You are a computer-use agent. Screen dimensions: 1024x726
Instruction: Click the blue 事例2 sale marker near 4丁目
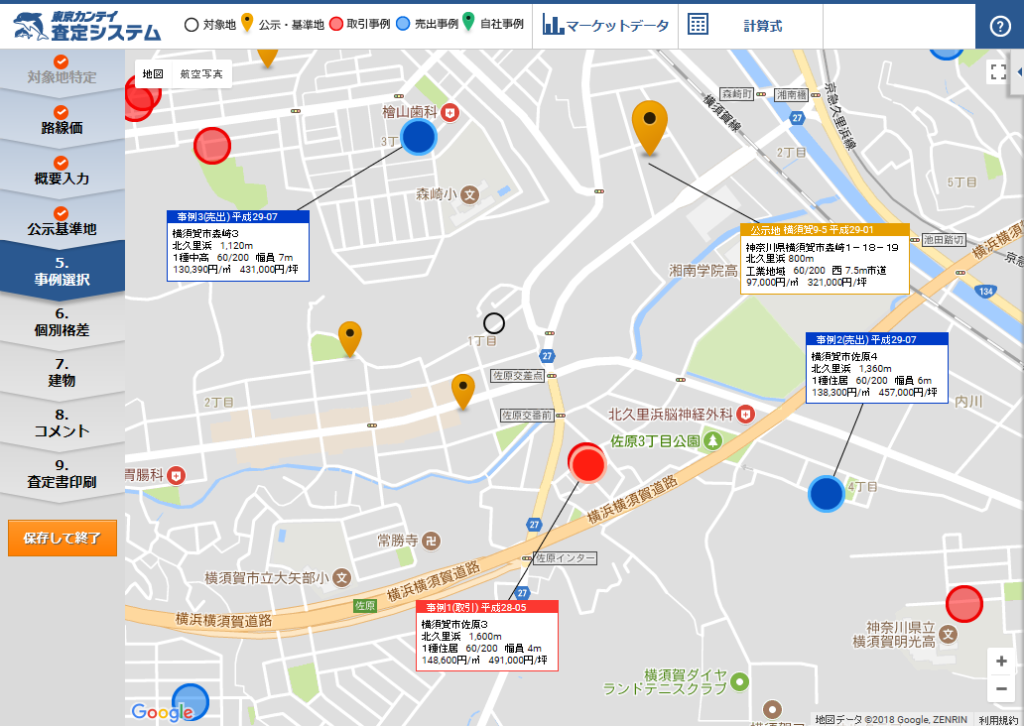[826, 494]
